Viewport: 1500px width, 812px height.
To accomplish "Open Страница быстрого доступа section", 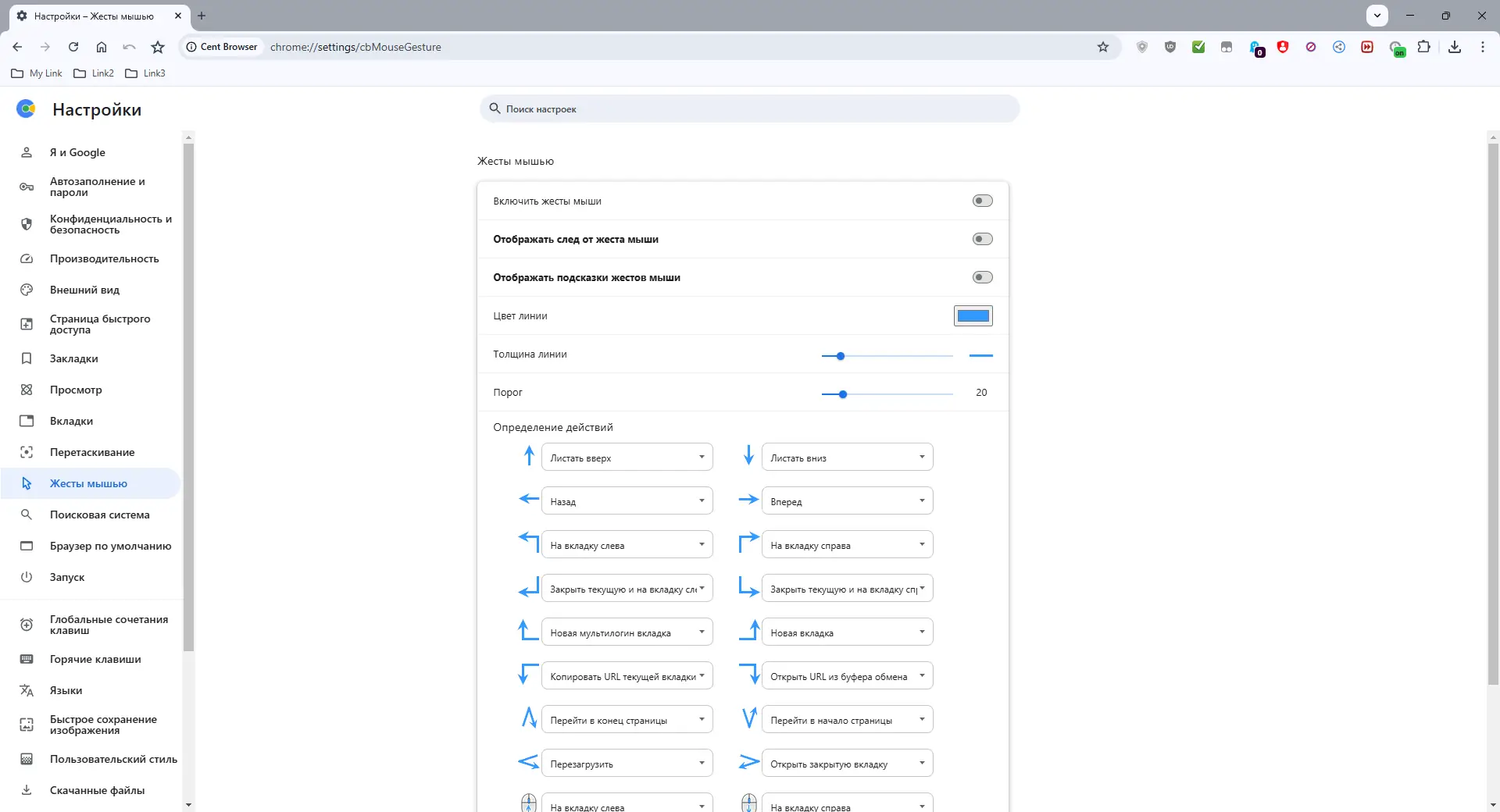I will click(91, 324).
